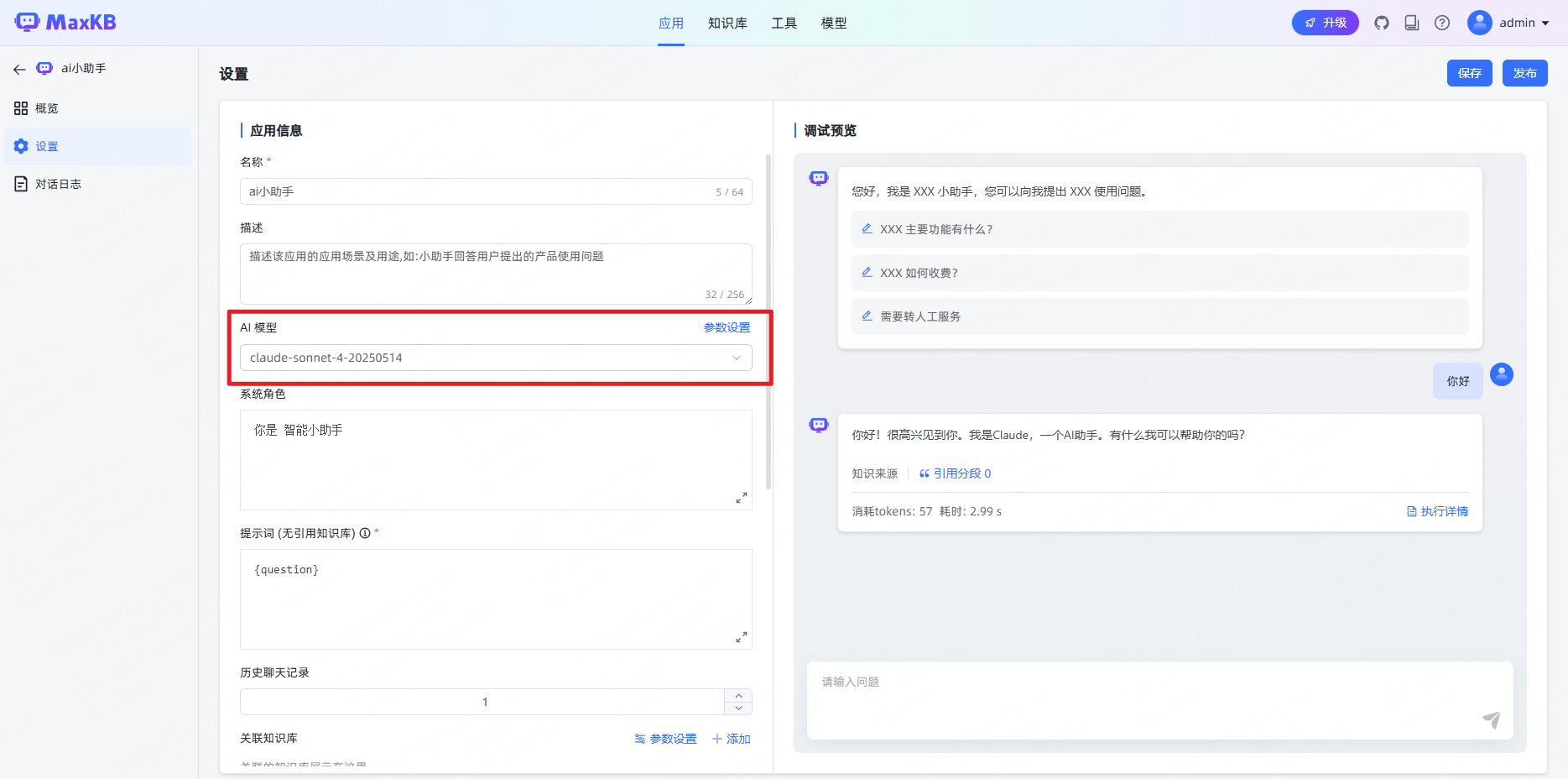Screen dimensions: 1568x779
Task: Click the ai小助手 app icon in sidebar
Action: click(44, 68)
